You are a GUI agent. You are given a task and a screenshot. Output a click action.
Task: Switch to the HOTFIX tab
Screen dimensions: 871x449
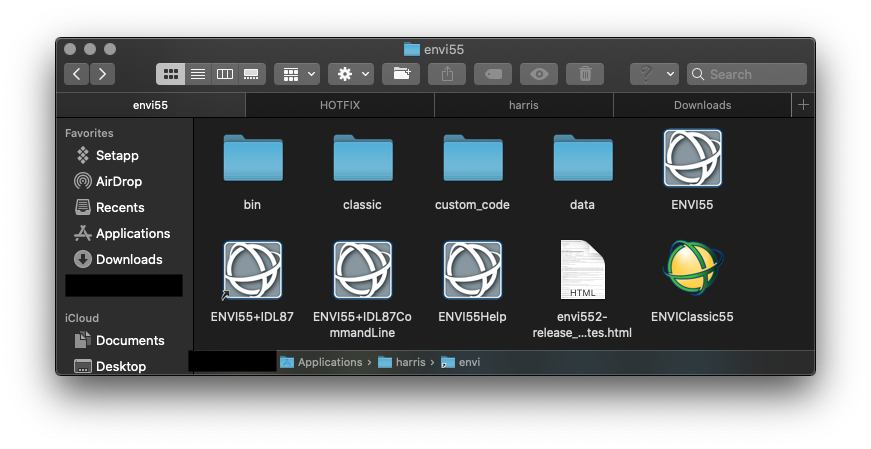tap(340, 105)
